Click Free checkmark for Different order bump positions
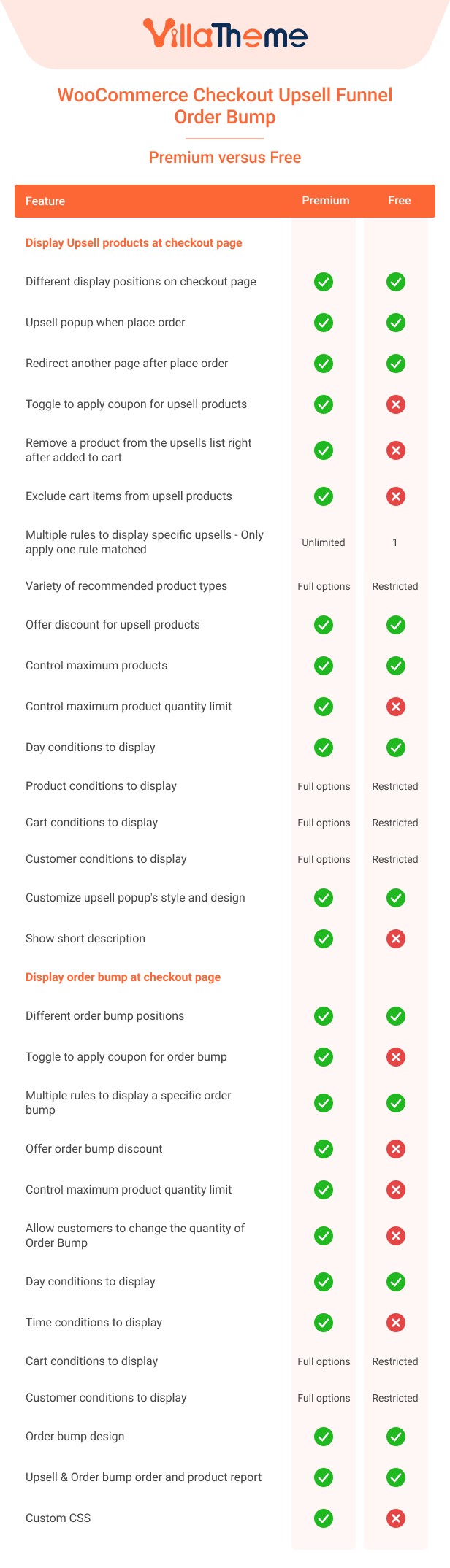Image resolution: width=450 pixels, height=1568 pixels. [x=396, y=1016]
